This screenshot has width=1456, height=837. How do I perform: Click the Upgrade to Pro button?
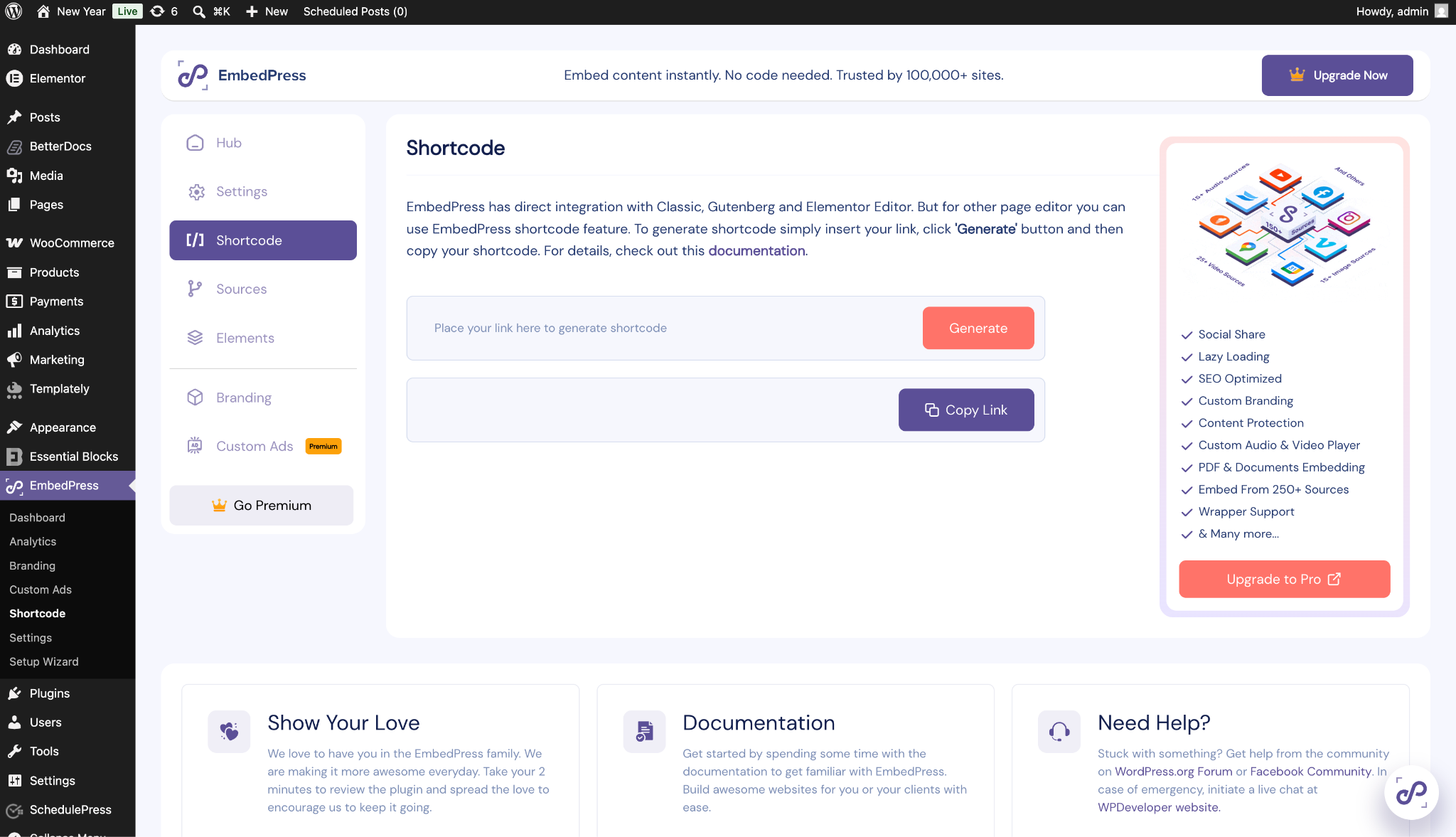[x=1285, y=579]
